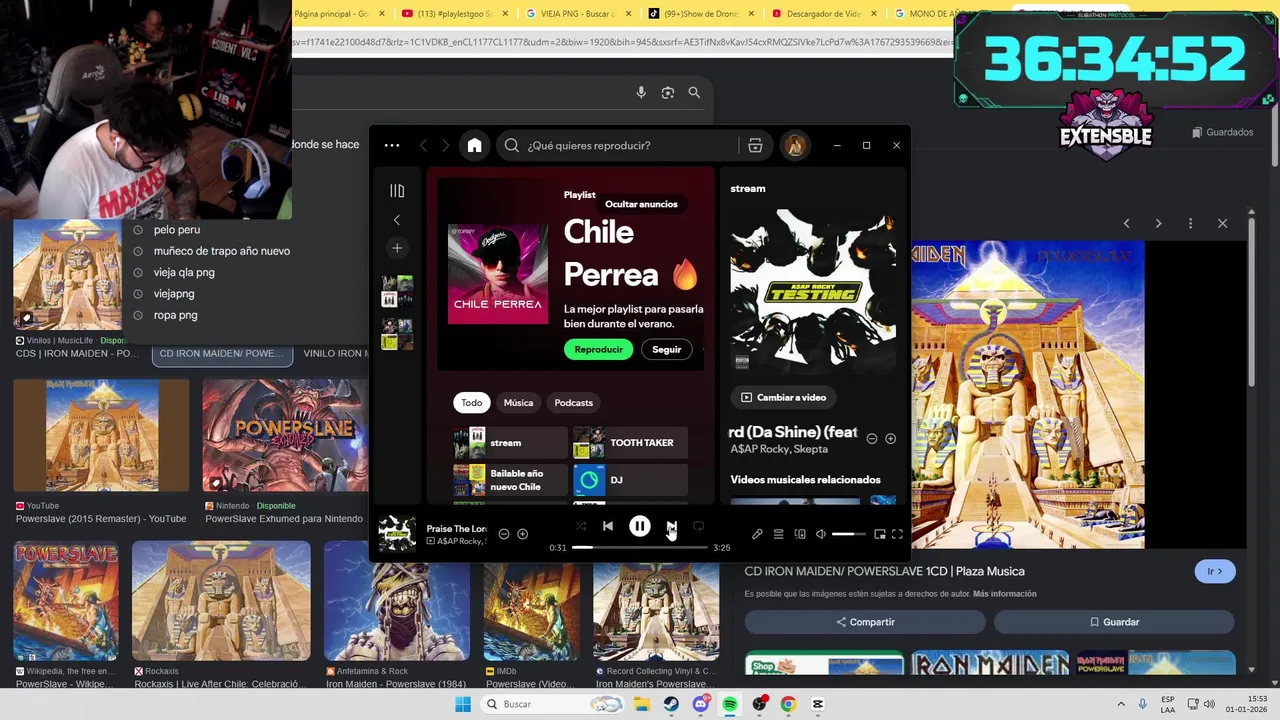Open Discord from taskbar
This screenshot has width=1280, height=720.
click(x=701, y=704)
